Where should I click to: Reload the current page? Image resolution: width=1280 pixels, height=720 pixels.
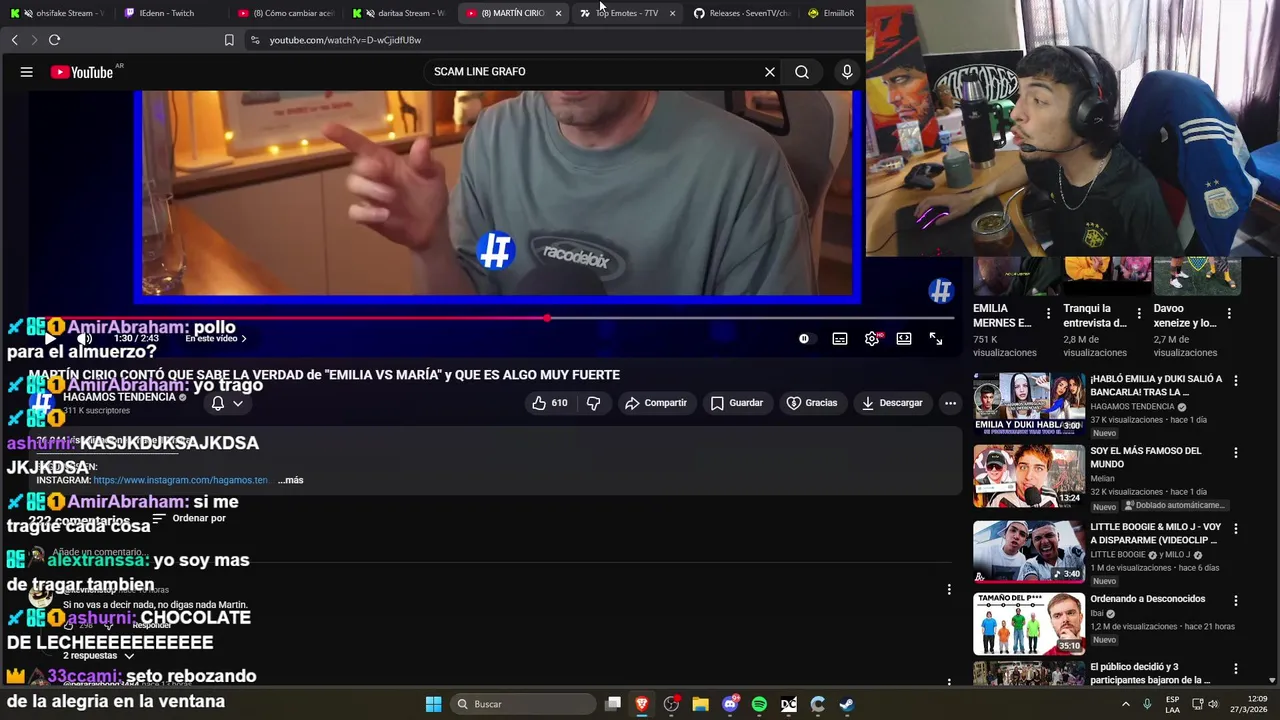click(54, 40)
